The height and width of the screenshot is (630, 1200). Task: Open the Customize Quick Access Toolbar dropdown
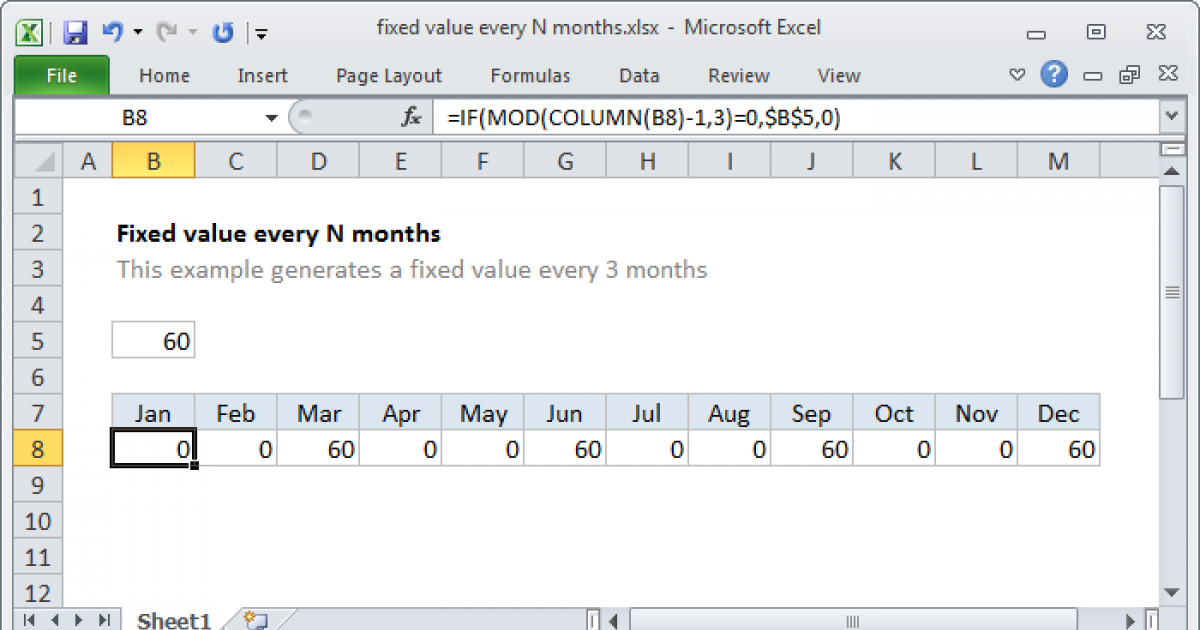pyautogui.click(x=261, y=33)
